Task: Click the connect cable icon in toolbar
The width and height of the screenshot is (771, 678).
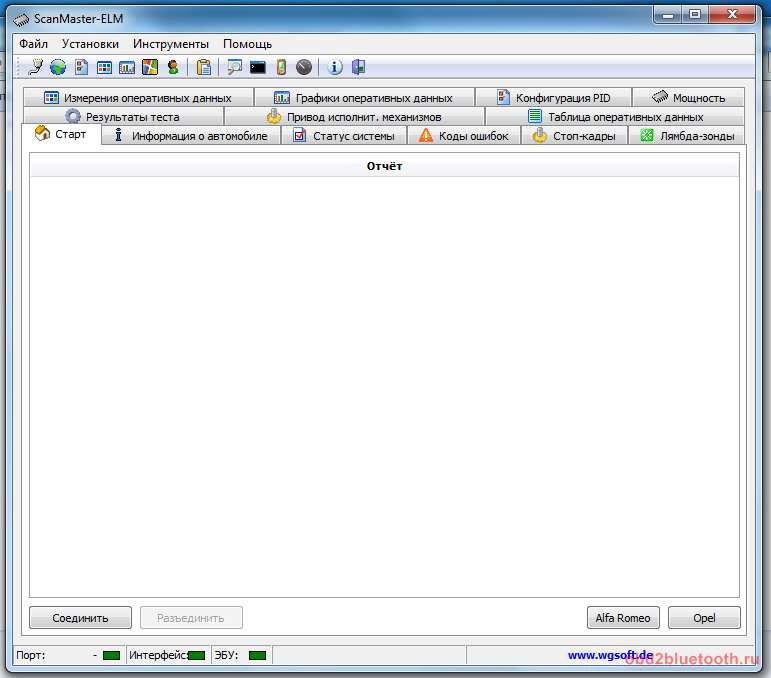Action: coord(35,68)
